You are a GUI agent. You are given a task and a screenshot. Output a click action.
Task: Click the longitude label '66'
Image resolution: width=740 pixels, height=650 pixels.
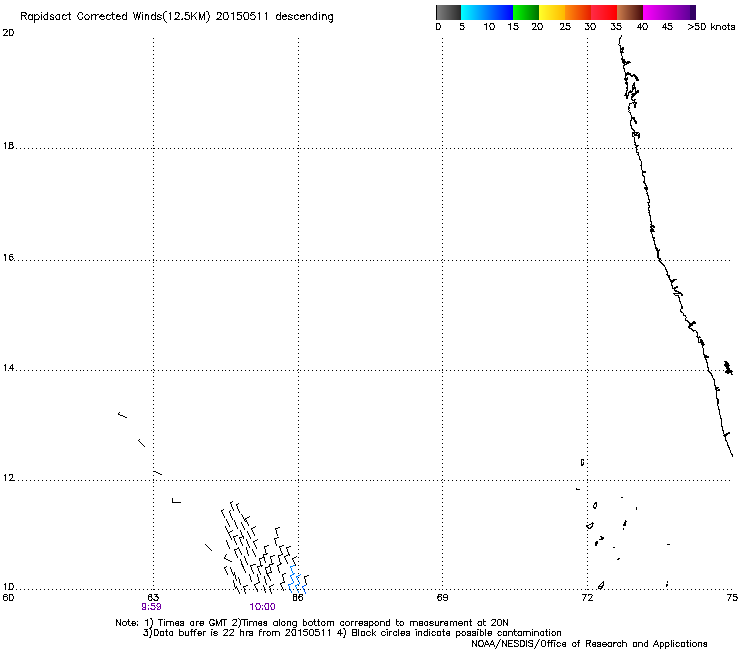point(298,598)
